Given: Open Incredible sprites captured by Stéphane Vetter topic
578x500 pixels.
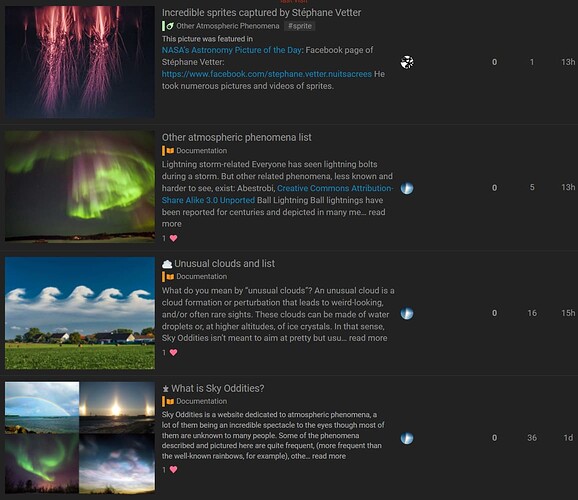Looking at the screenshot, I should (261, 13).
